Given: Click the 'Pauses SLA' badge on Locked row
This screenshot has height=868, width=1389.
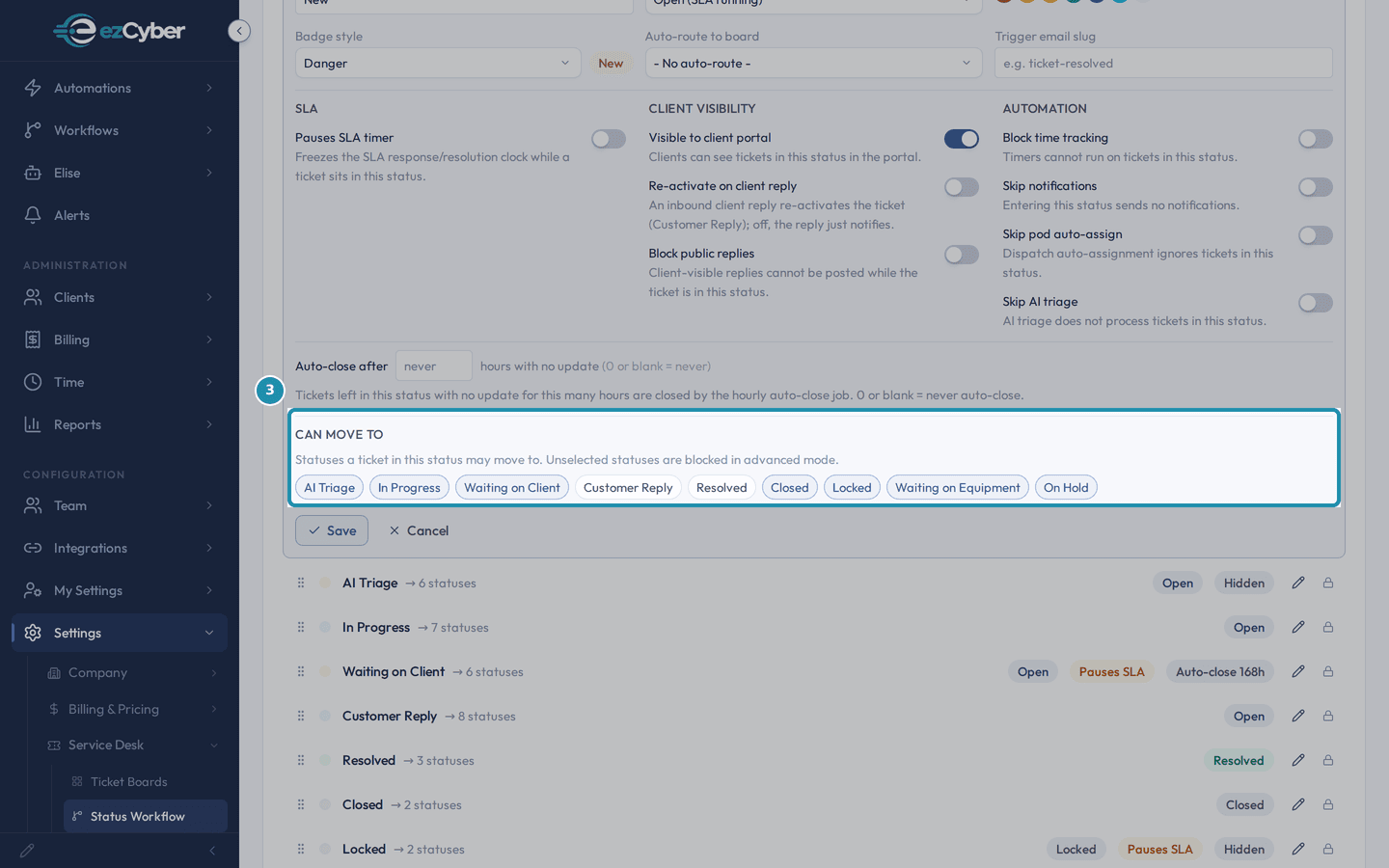Looking at the screenshot, I should point(1159,849).
